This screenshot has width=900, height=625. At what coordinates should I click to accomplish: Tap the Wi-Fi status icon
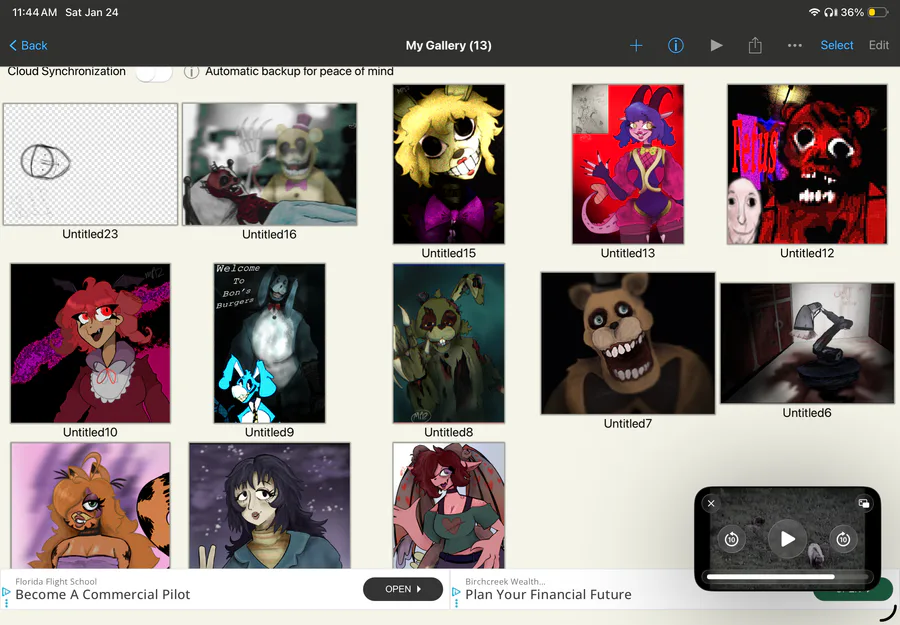pos(814,12)
